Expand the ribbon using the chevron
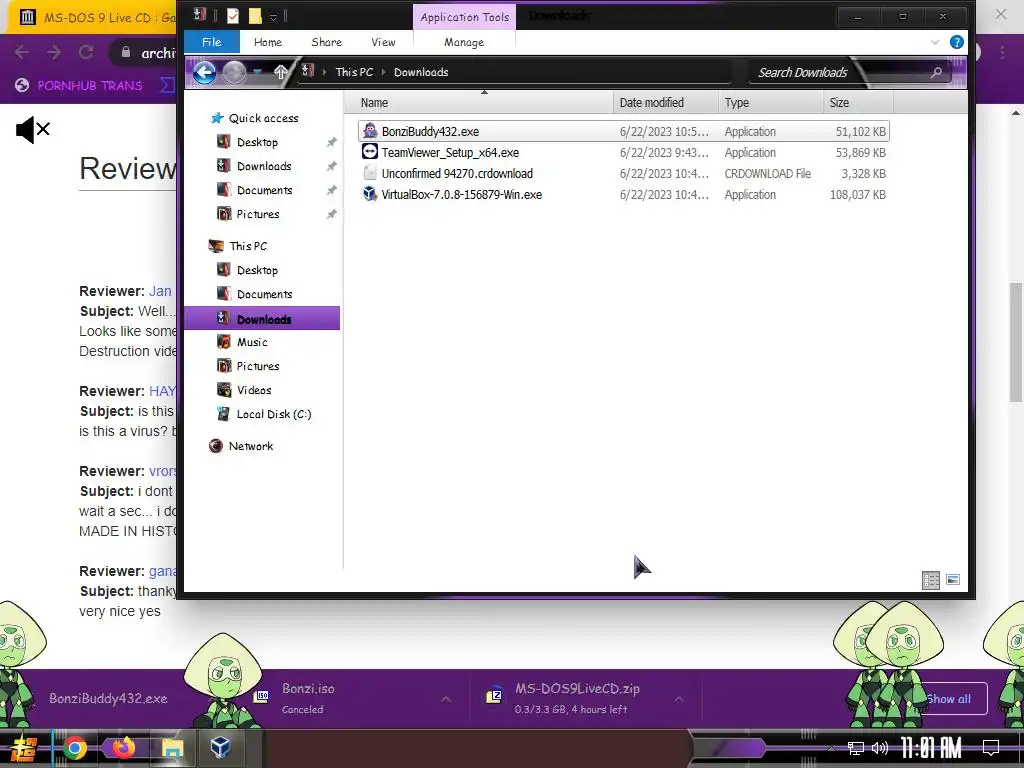 (x=935, y=42)
